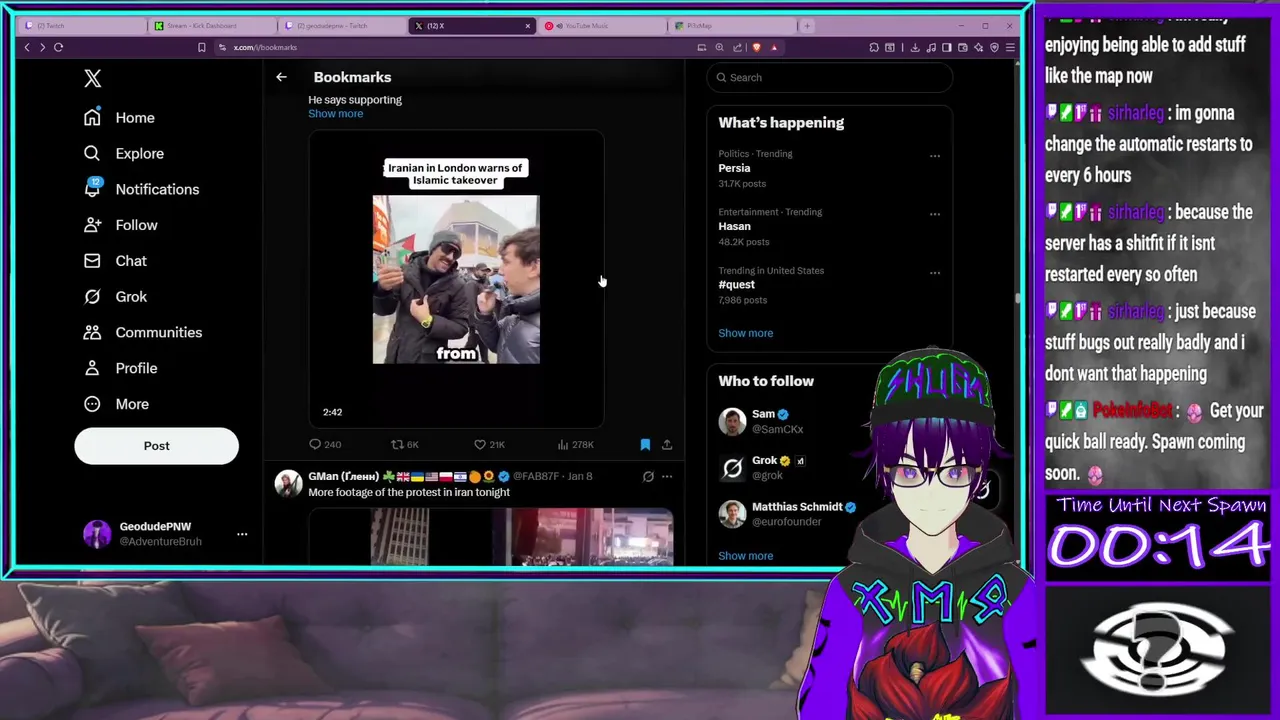The width and height of the screenshot is (1280, 720).
Task: Click GMan's profile avatar
Action: click(x=289, y=484)
